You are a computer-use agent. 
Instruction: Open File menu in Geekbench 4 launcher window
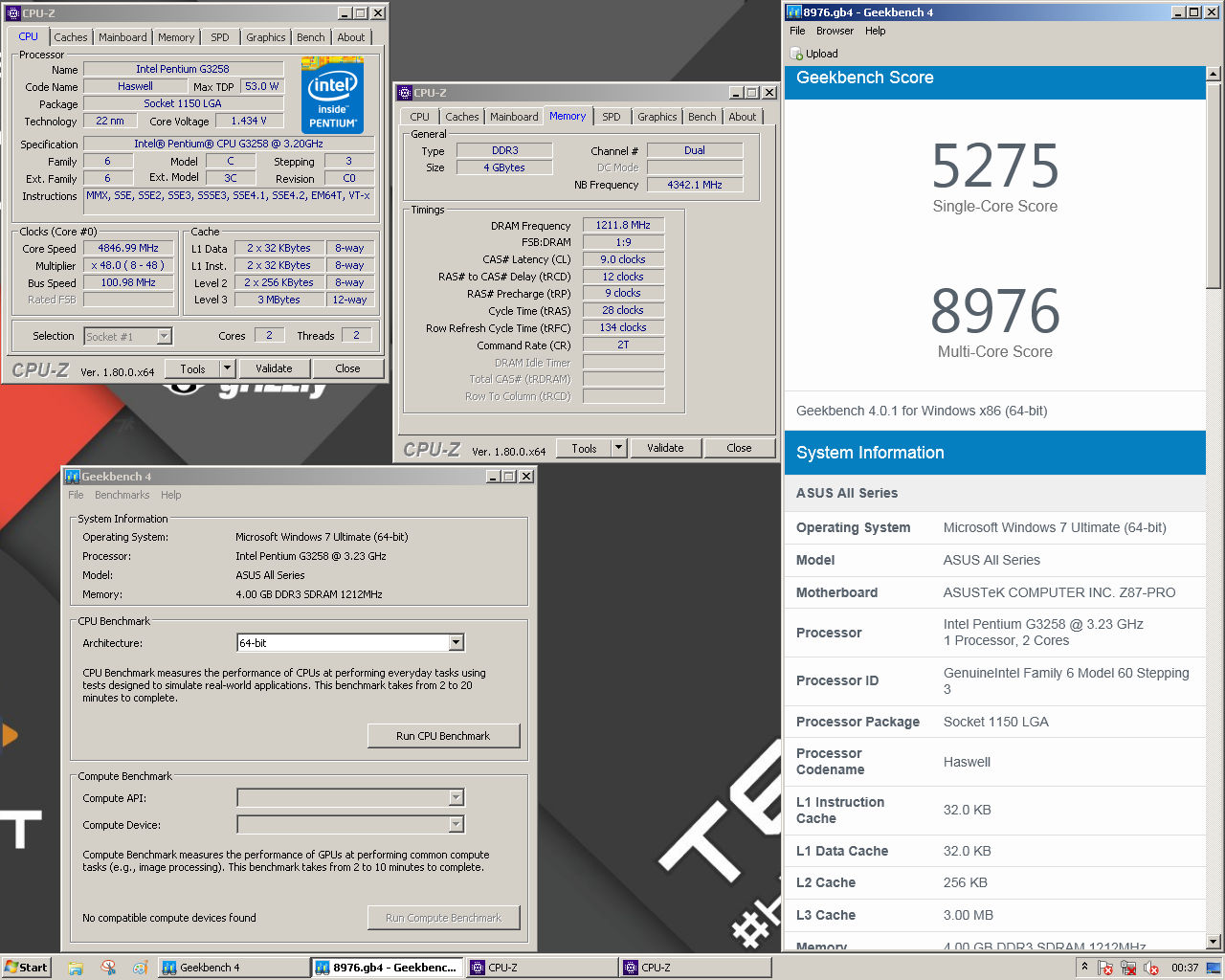(x=76, y=495)
